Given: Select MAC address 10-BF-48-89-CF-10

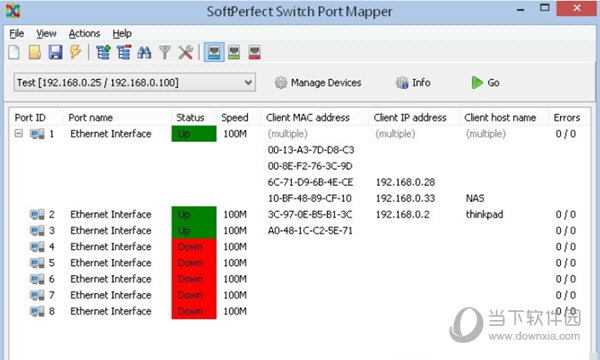Looking at the screenshot, I should click(x=310, y=198).
